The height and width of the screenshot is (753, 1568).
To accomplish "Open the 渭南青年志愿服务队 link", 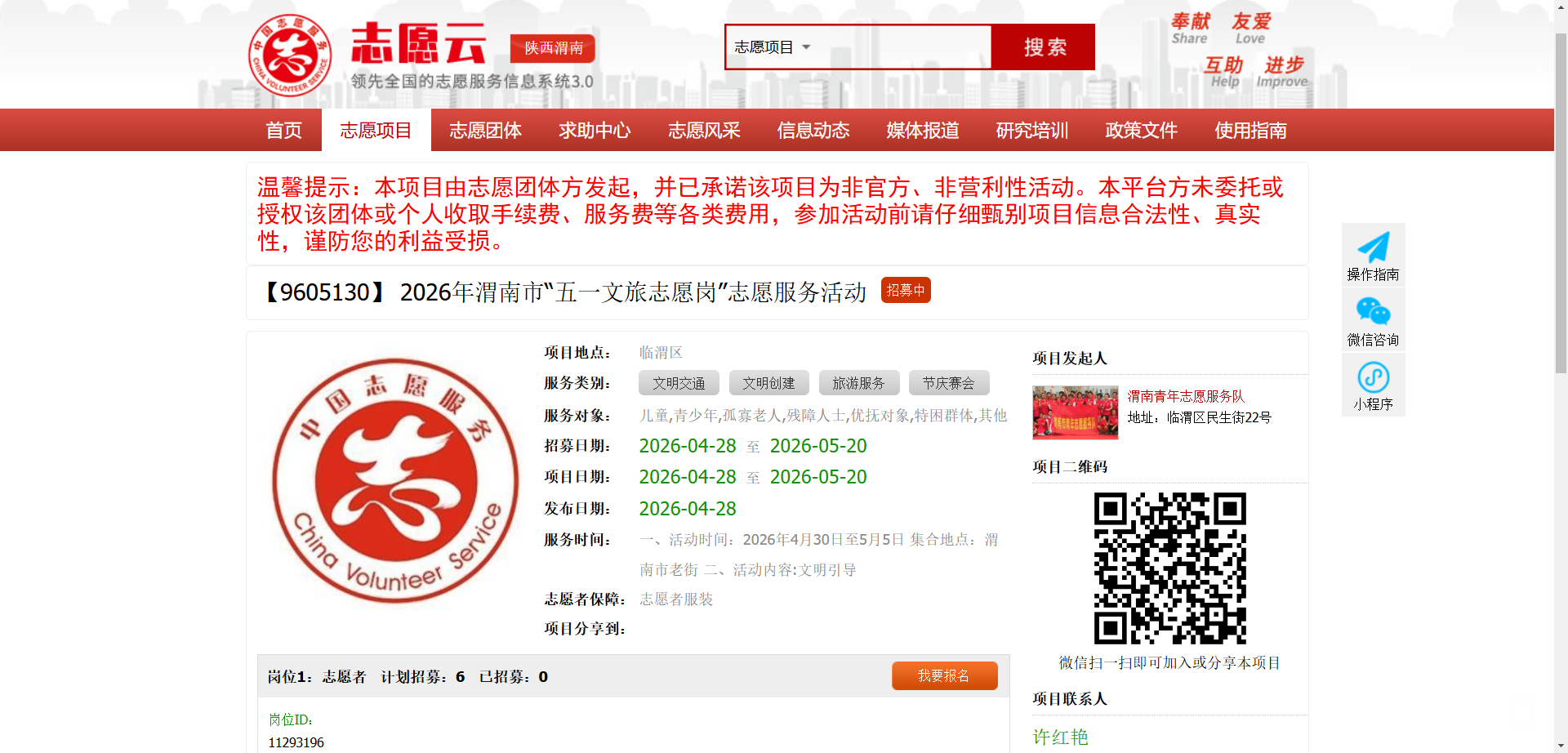I will [x=1186, y=396].
